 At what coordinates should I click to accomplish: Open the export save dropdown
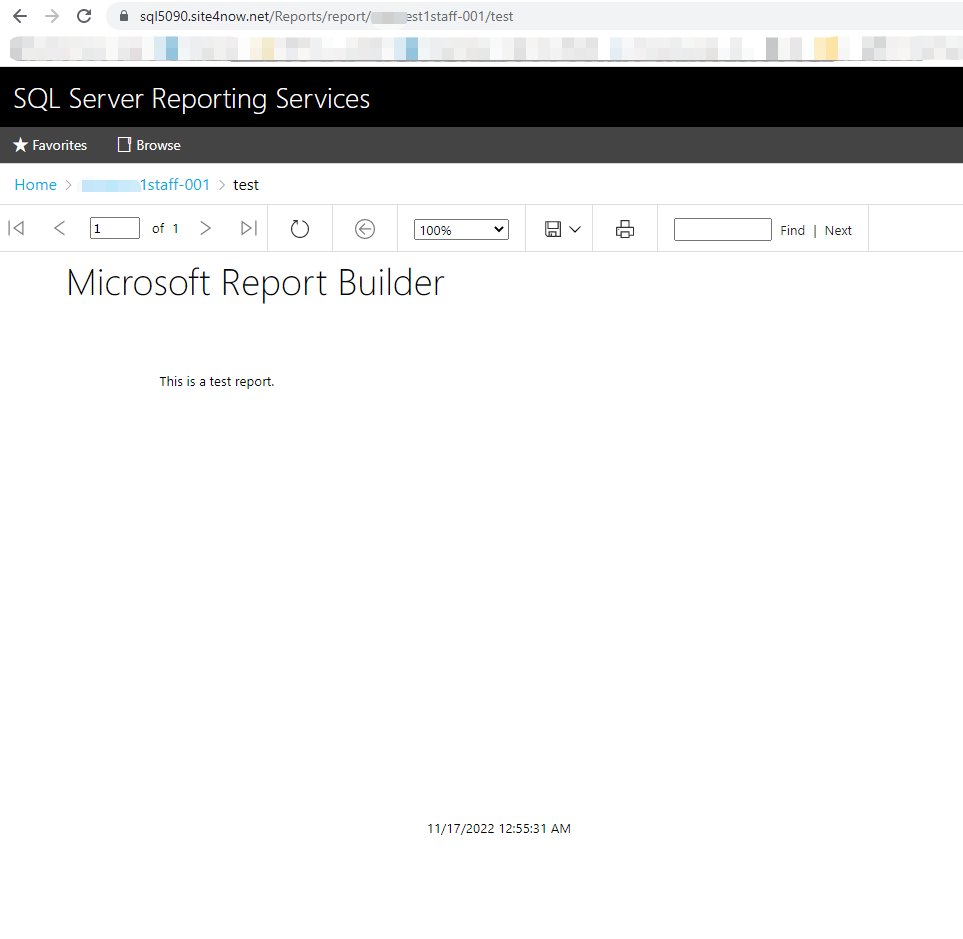pos(554,228)
